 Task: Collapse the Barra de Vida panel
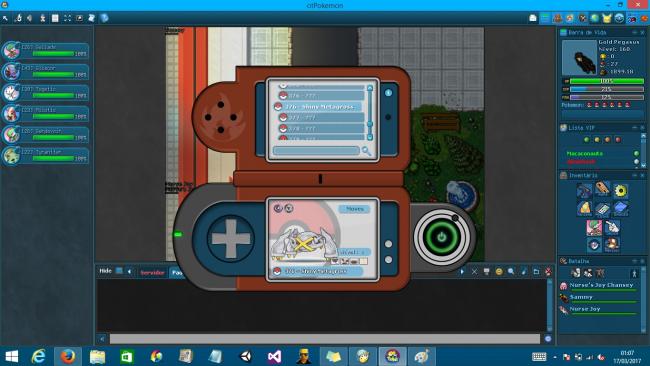[x=635, y=32]
